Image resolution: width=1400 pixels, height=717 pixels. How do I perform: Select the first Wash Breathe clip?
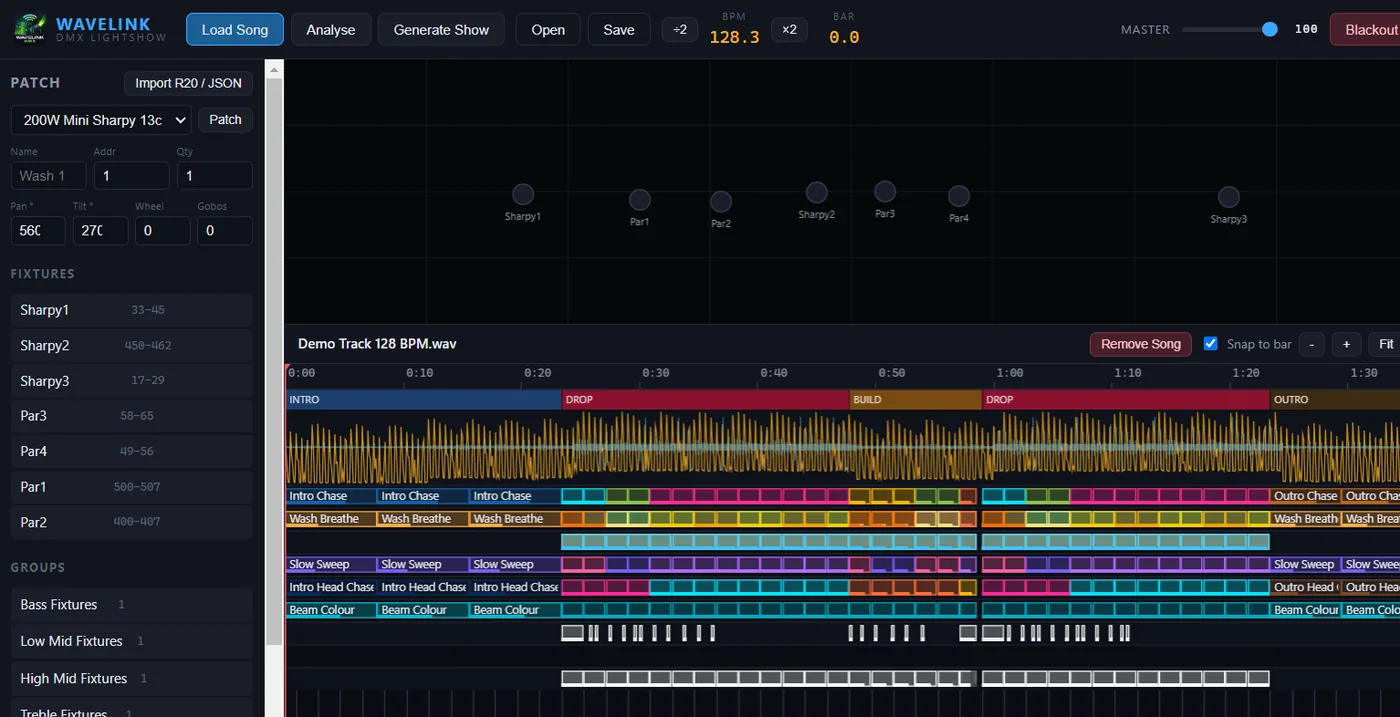(331, 519)
